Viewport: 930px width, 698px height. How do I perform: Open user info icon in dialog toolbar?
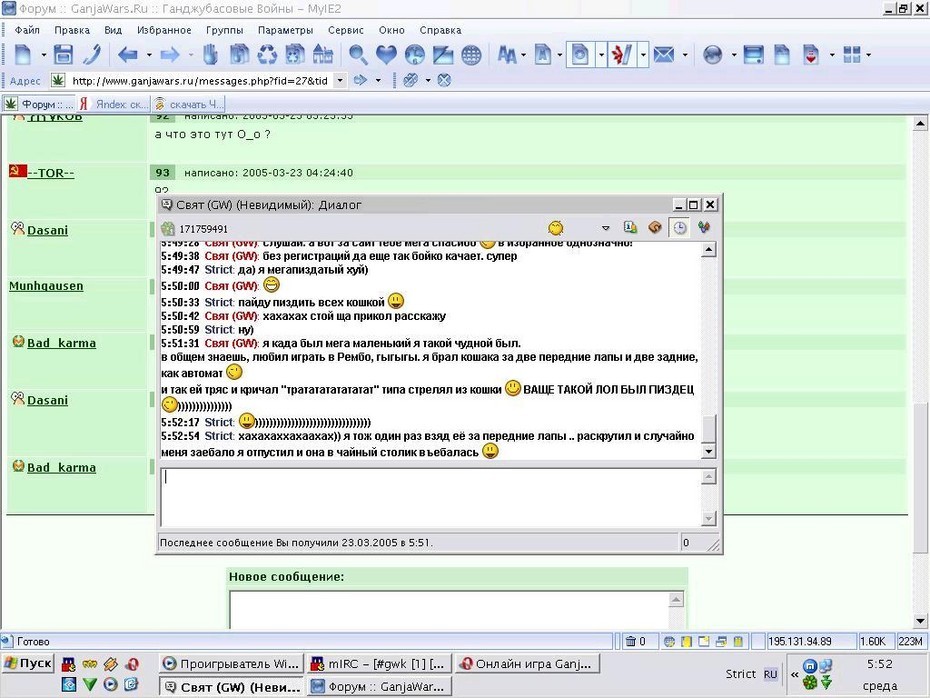(630, 227)
